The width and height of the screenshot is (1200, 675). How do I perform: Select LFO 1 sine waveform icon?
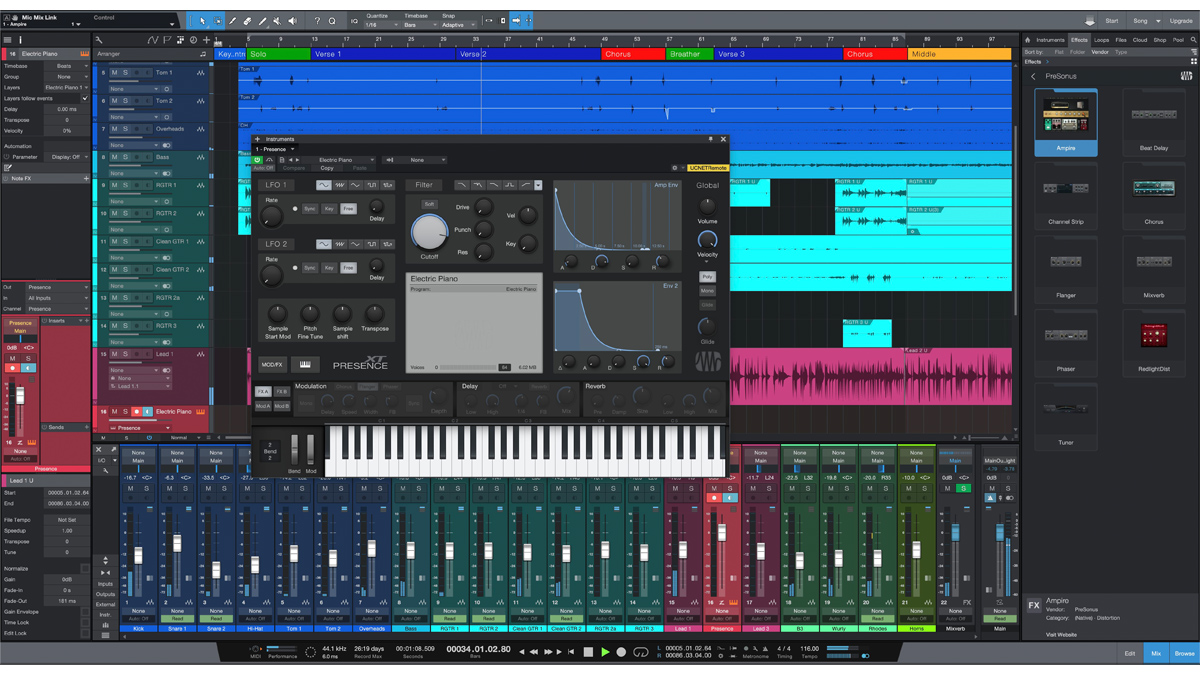coord(324,185)
